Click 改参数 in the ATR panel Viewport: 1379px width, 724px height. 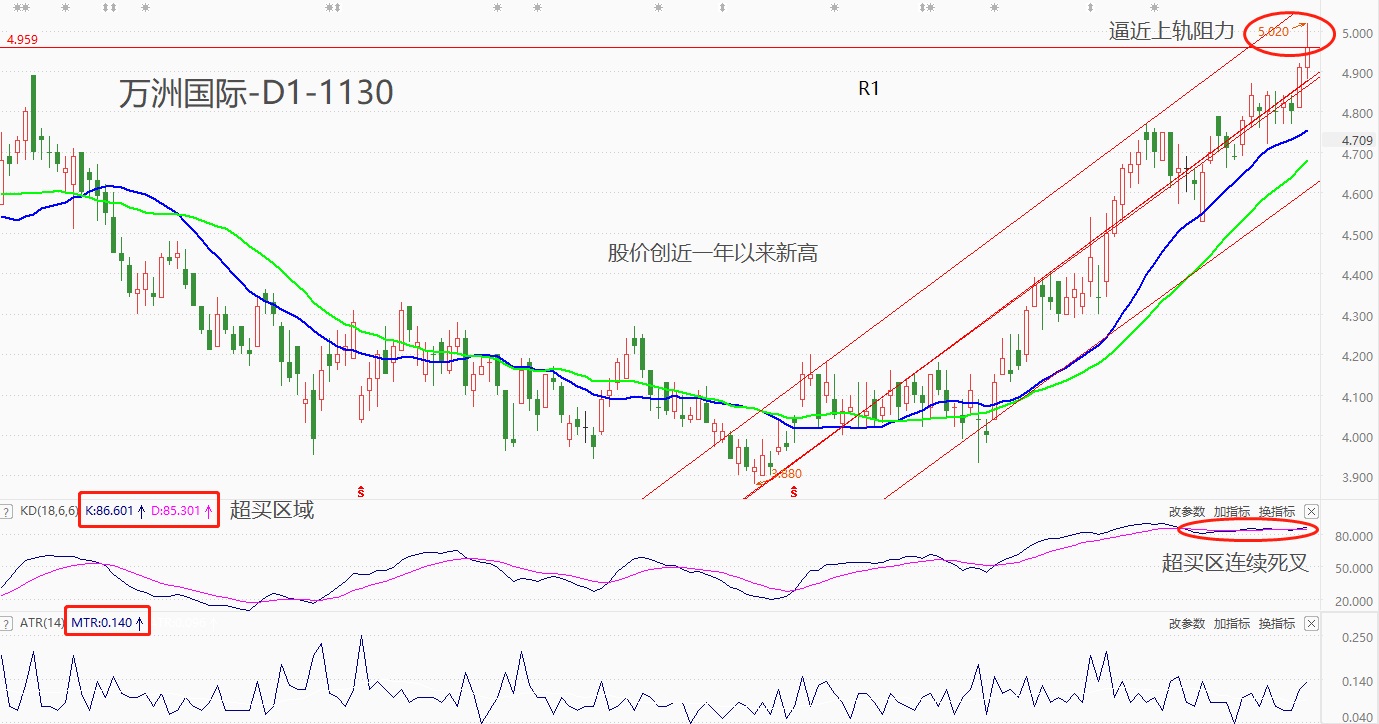[x=1187, y=623]
